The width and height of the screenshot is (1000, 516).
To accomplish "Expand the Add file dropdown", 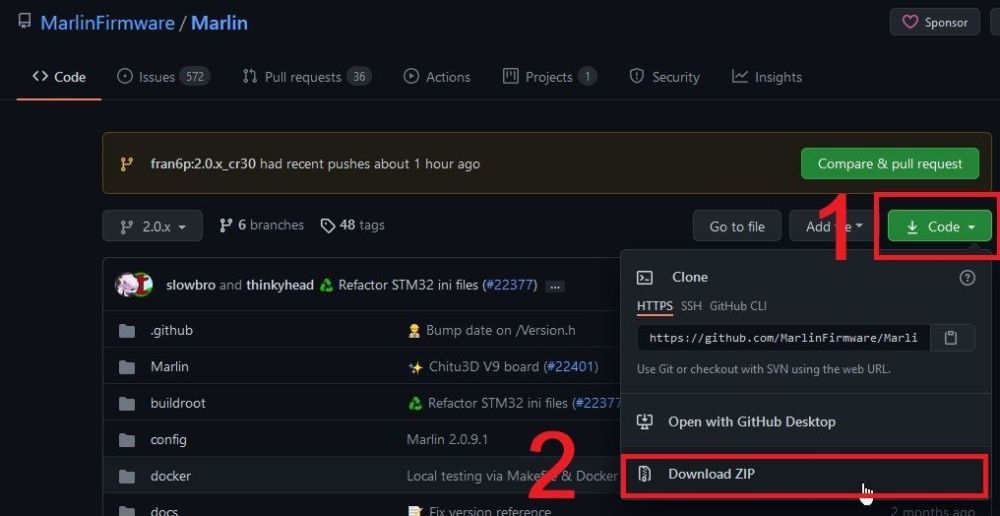I will click(x=828, y=227).
